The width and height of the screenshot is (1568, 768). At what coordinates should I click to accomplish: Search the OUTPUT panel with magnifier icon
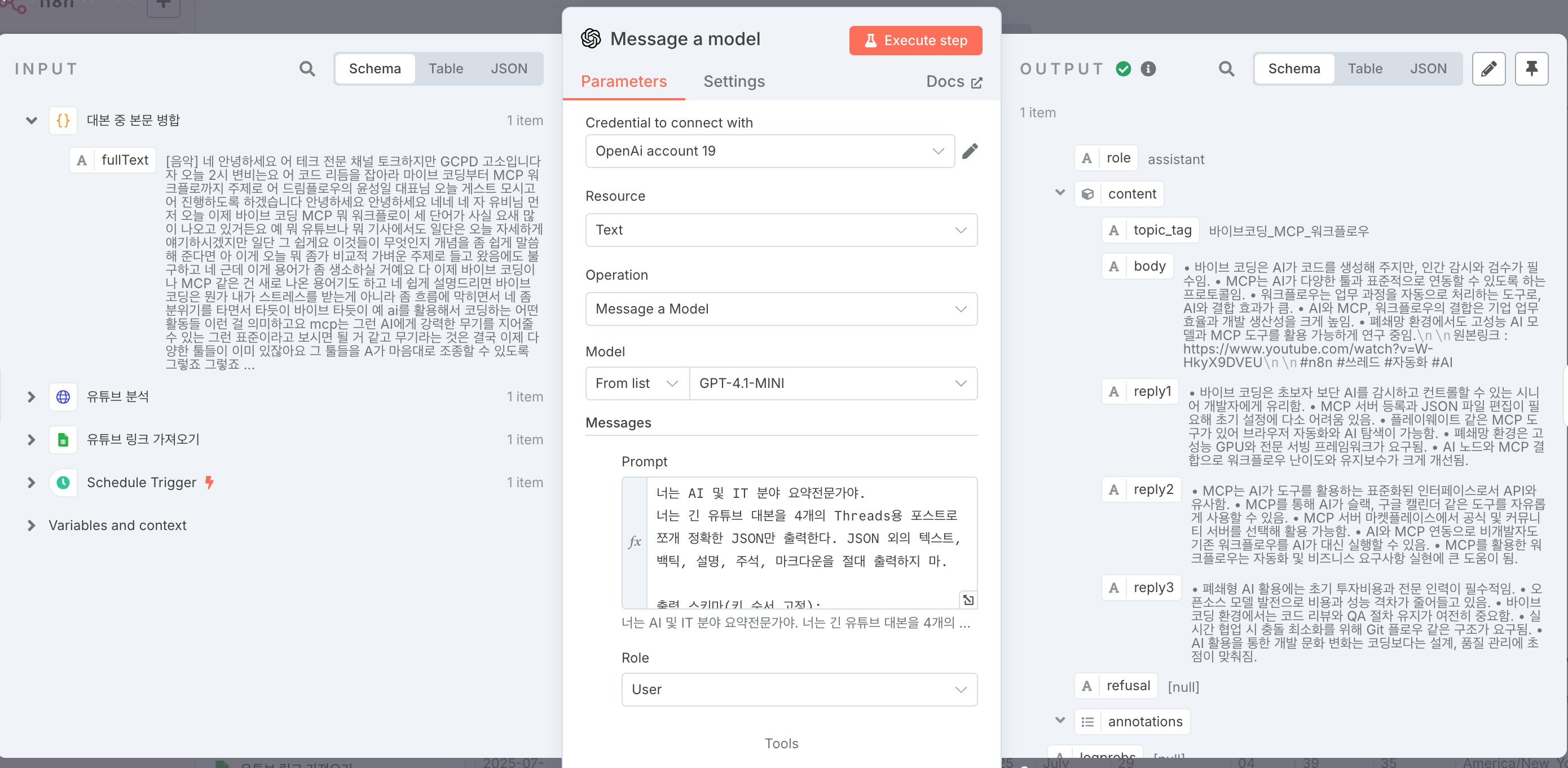click(x=1227, y=69)
